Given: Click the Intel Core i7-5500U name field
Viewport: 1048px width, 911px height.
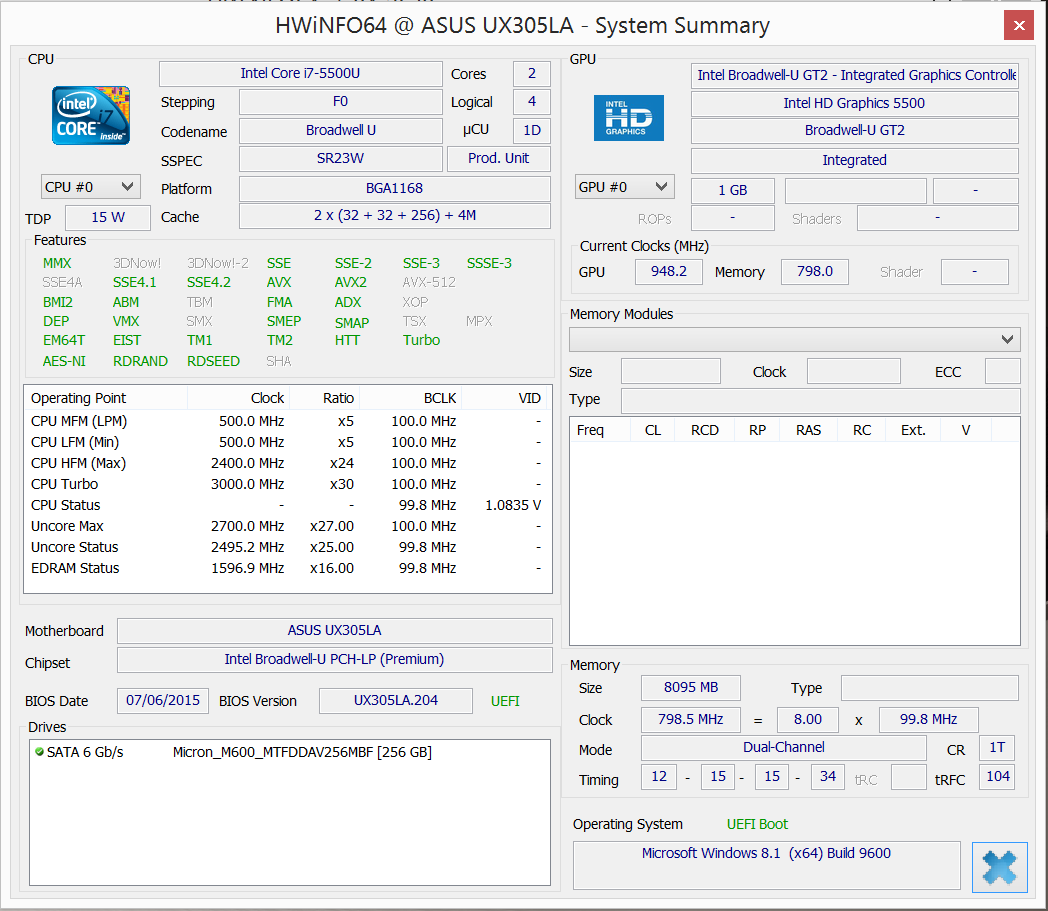Looking at the screenshot, I should pyautogui.click(x=301, y=74).
